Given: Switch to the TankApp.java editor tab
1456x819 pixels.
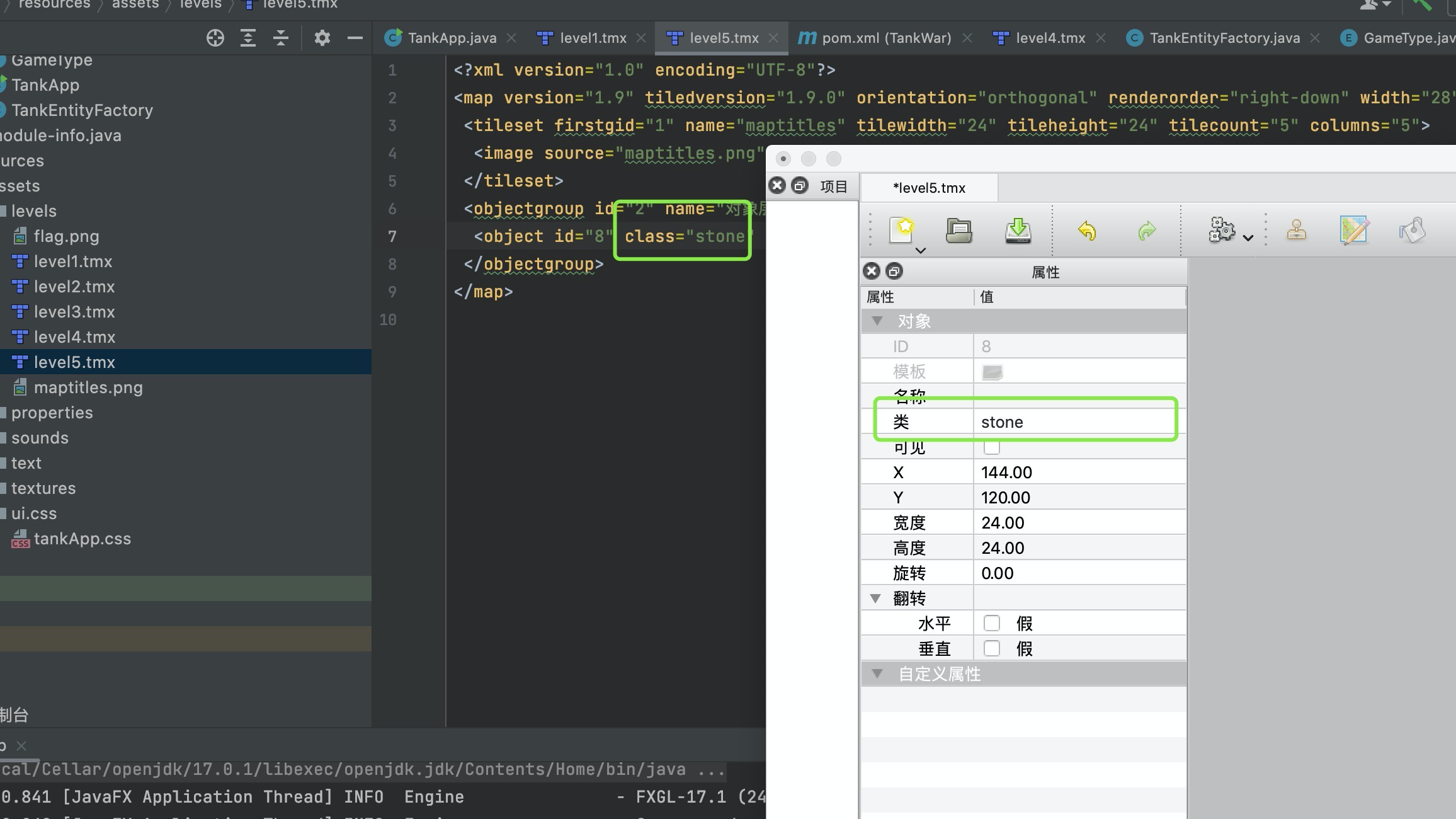Looking at the screenshot, I should 451,38.
